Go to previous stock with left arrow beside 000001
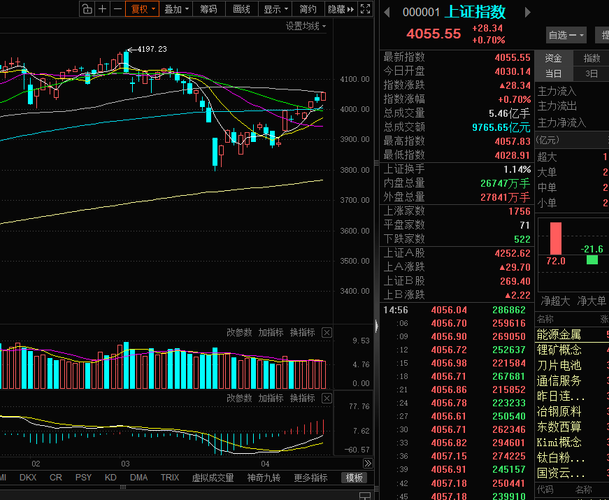 coord(387,12)
